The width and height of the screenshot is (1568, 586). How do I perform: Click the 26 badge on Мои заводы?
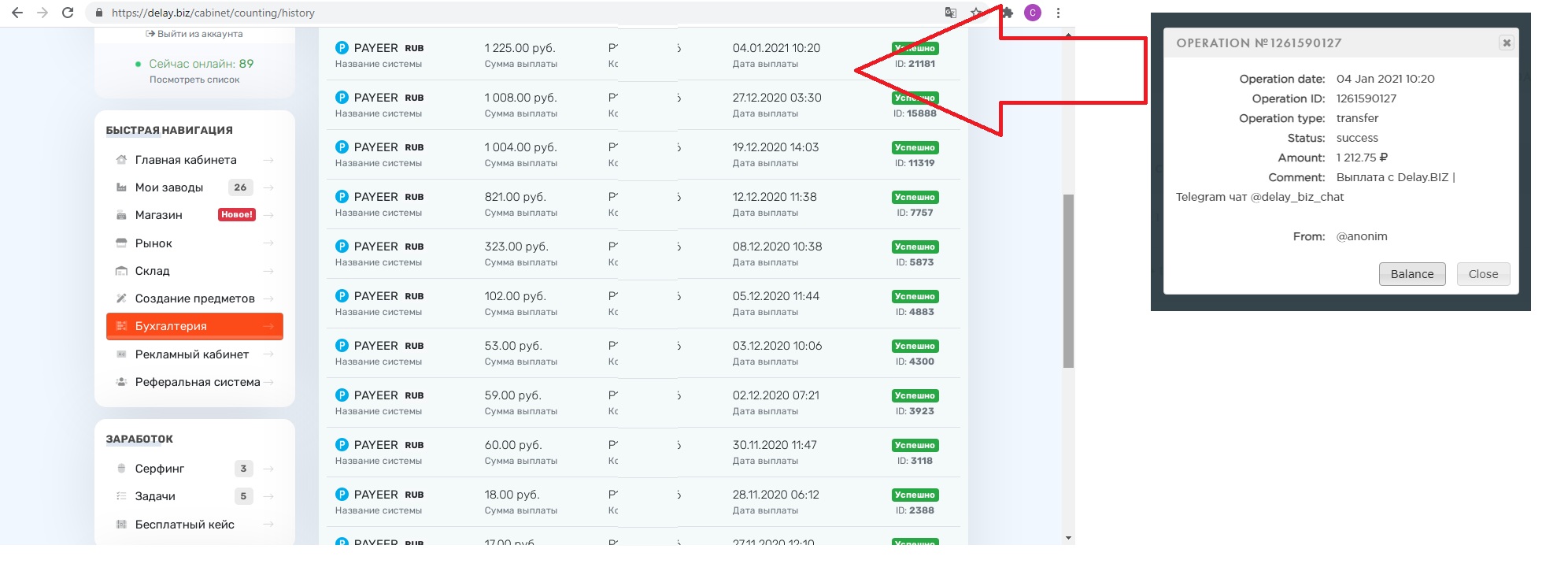coord(240,187)
